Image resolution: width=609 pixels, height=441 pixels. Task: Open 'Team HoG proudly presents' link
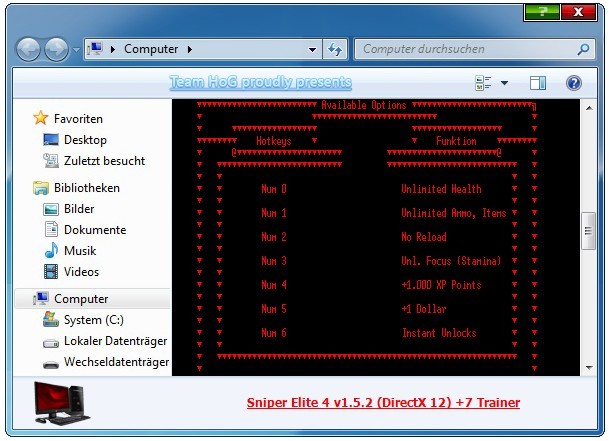261,82
